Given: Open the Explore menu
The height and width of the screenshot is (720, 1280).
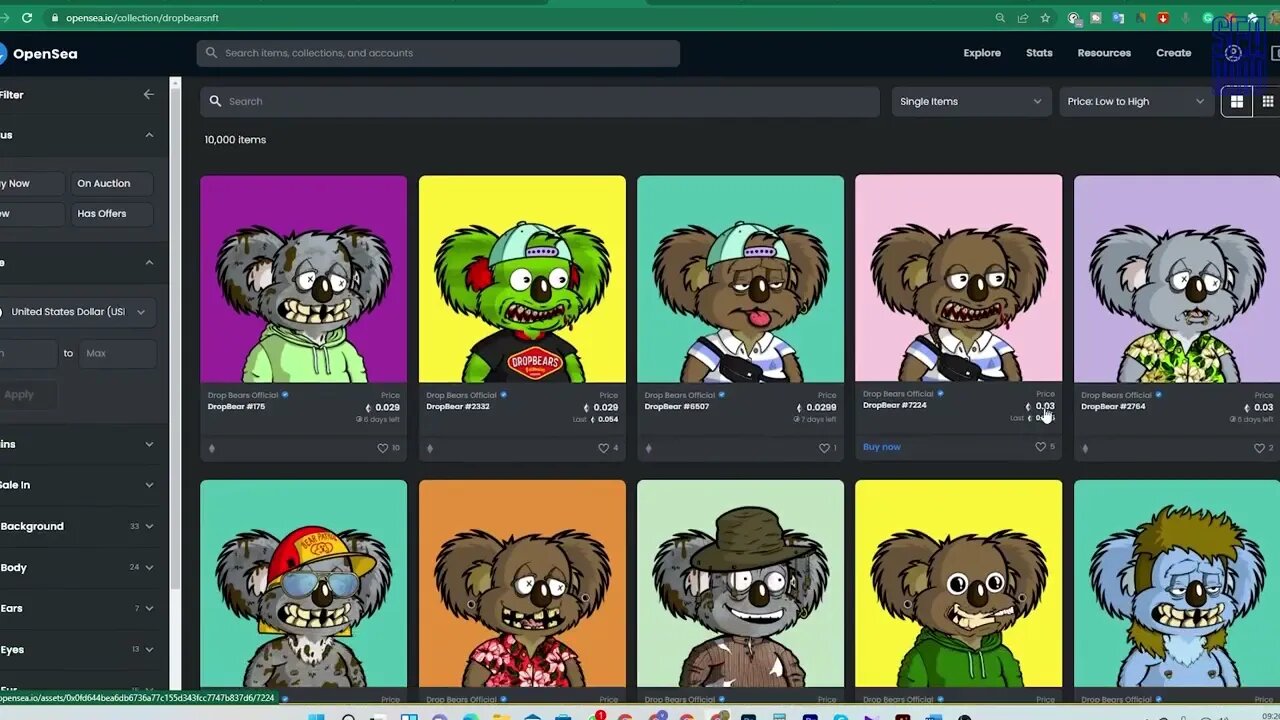Looking at the screenshot, I should 982,53.
